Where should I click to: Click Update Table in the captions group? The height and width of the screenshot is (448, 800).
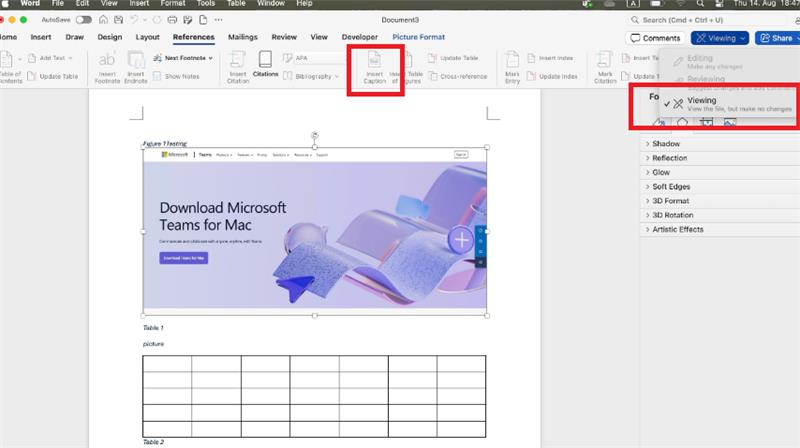454,58
